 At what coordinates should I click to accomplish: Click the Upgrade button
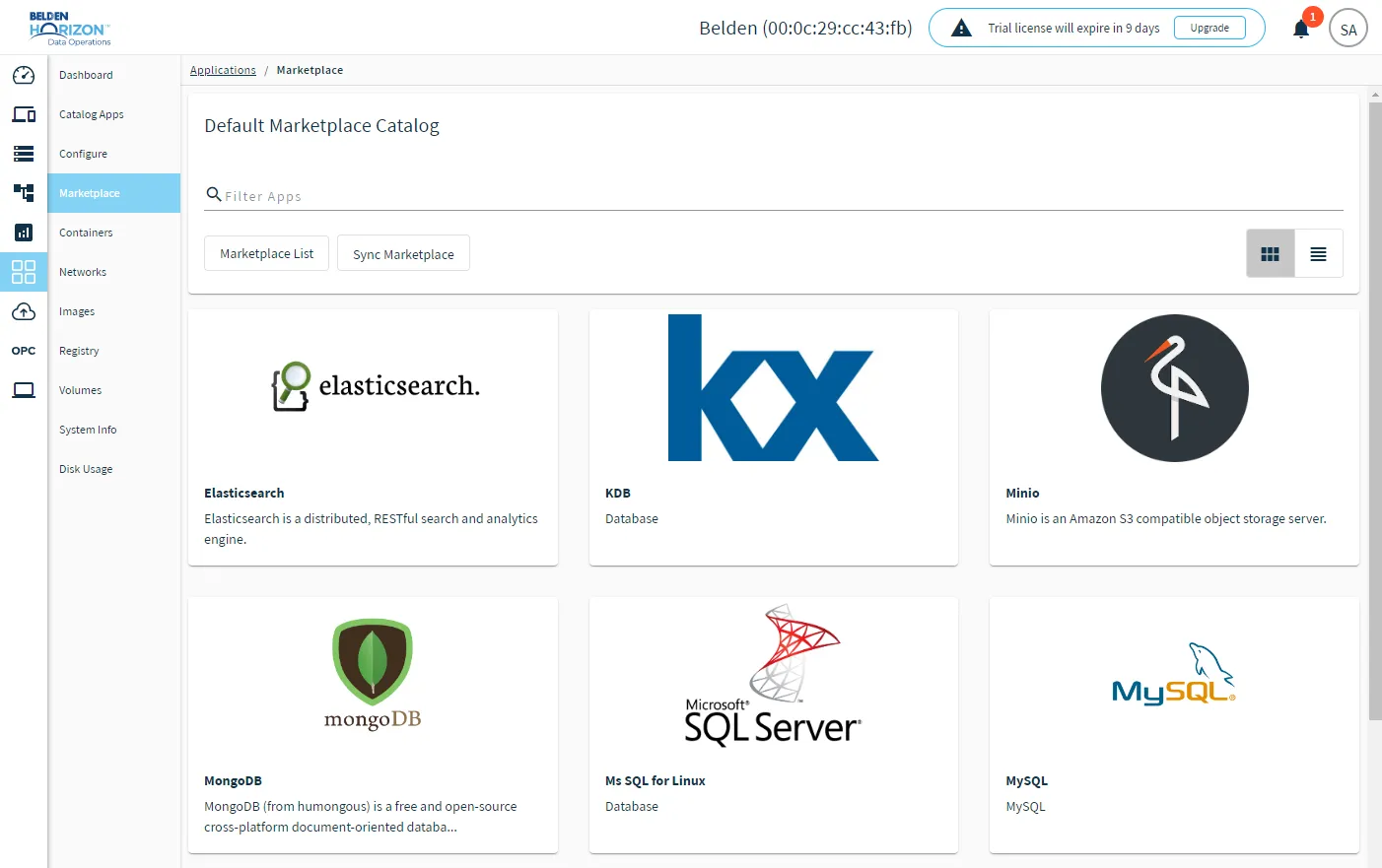click(x=1209, y=28)
